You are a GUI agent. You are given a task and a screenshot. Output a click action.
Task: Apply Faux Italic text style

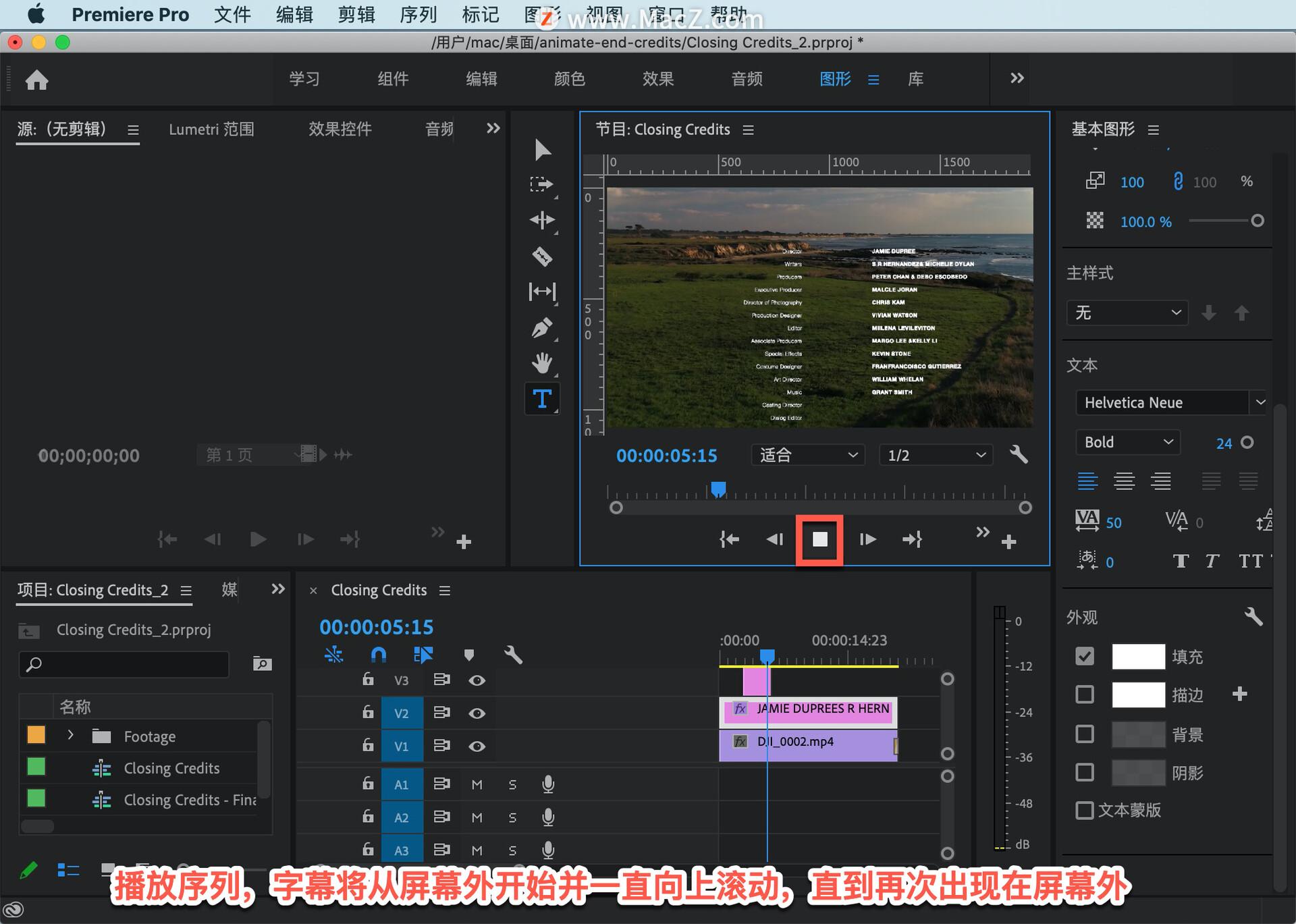point(1212,561)
